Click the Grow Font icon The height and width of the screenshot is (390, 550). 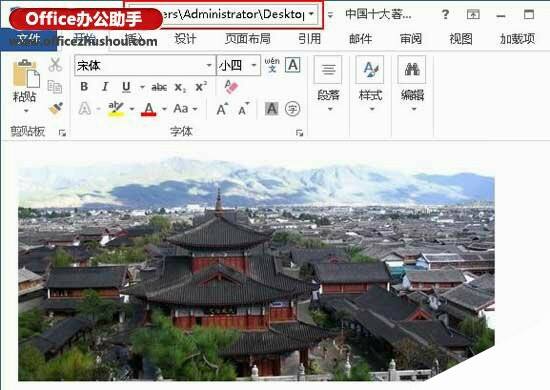[222, 109]
